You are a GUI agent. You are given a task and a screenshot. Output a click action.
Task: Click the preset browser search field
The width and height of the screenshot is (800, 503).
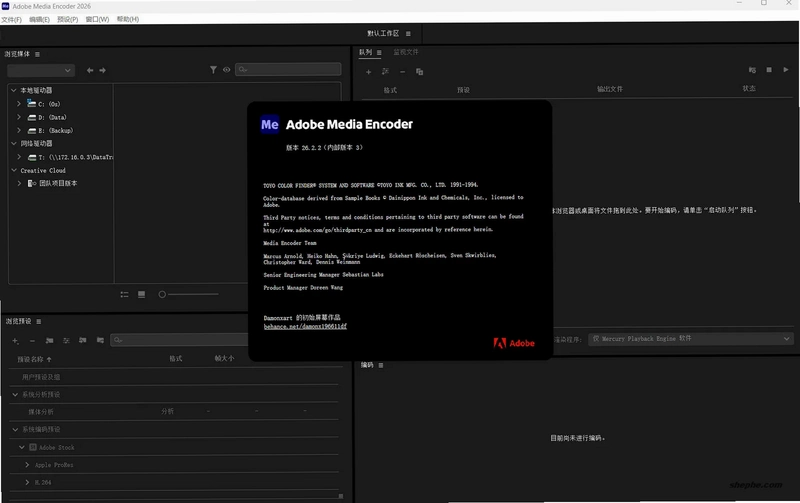179,340
